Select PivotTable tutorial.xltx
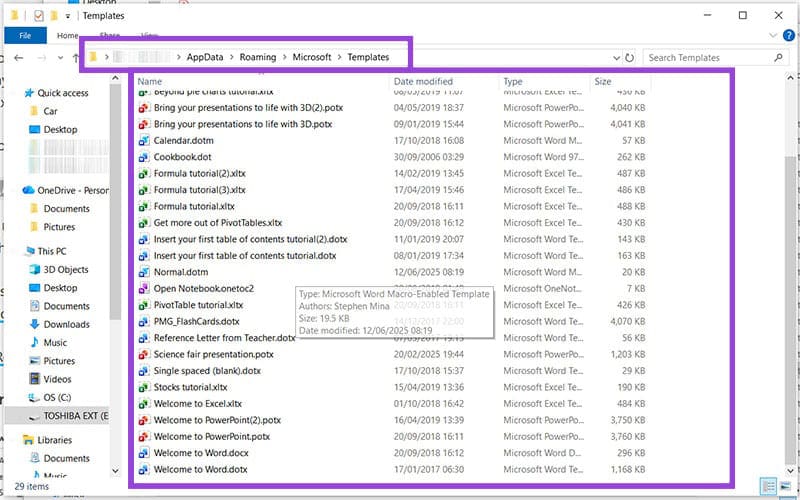Screen dimensions: 800x500 coord(198,305)
